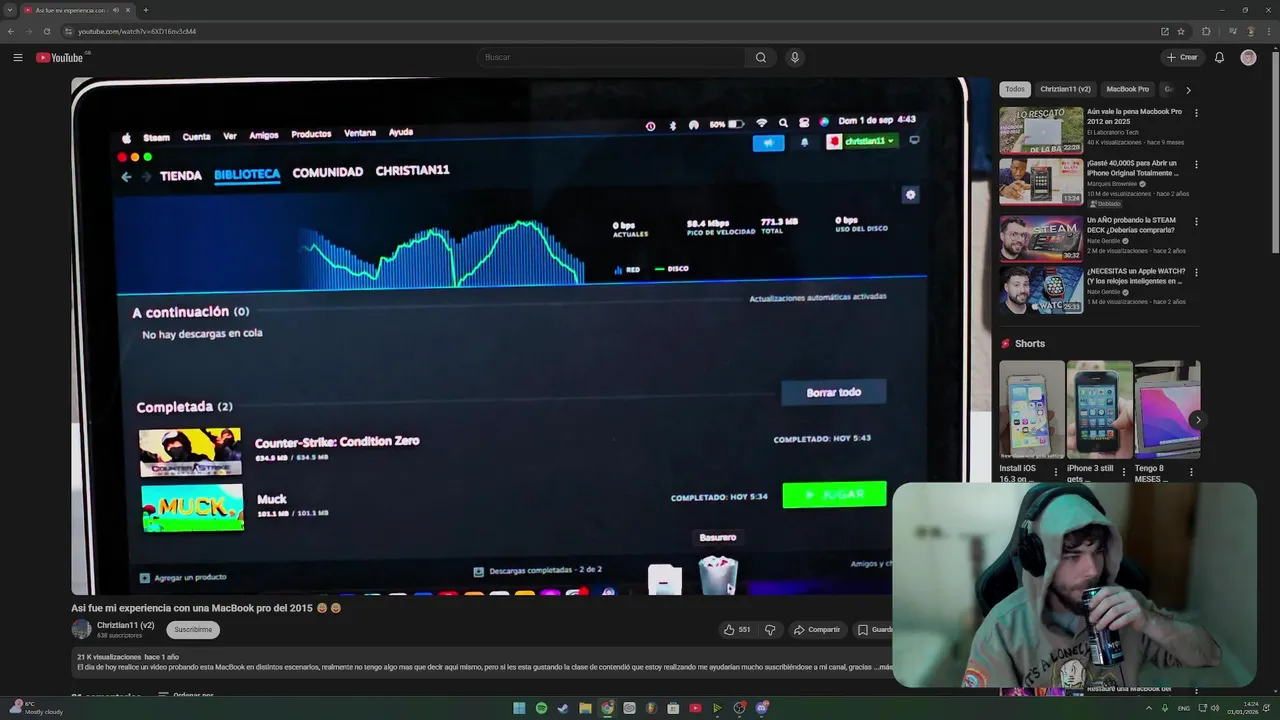1280x720 pixels.
Task: Open options for 'iPhone 3 still gets' short
Action: (x=1123, y=471)
